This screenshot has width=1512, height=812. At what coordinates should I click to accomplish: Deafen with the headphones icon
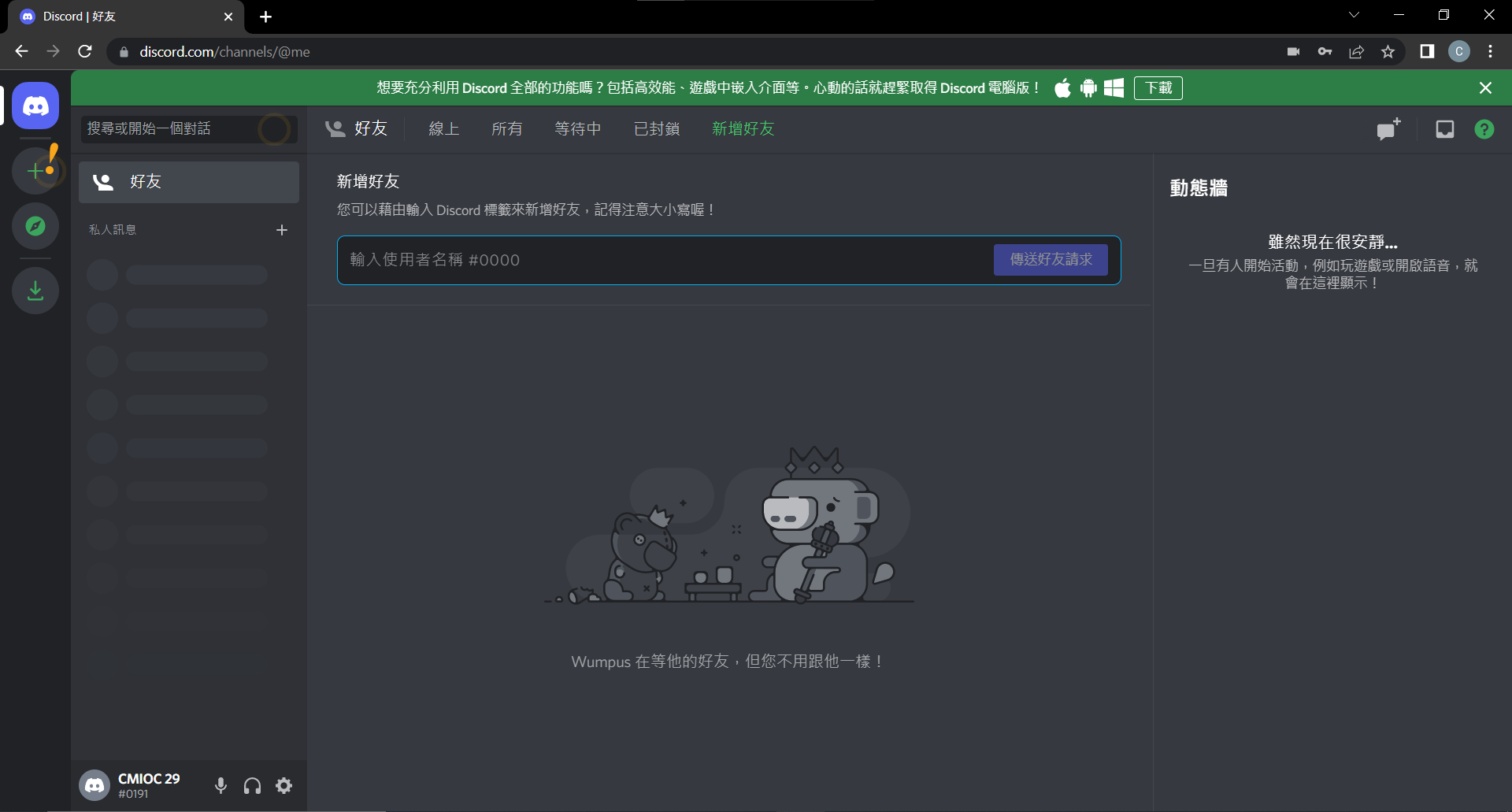[253, 785]
